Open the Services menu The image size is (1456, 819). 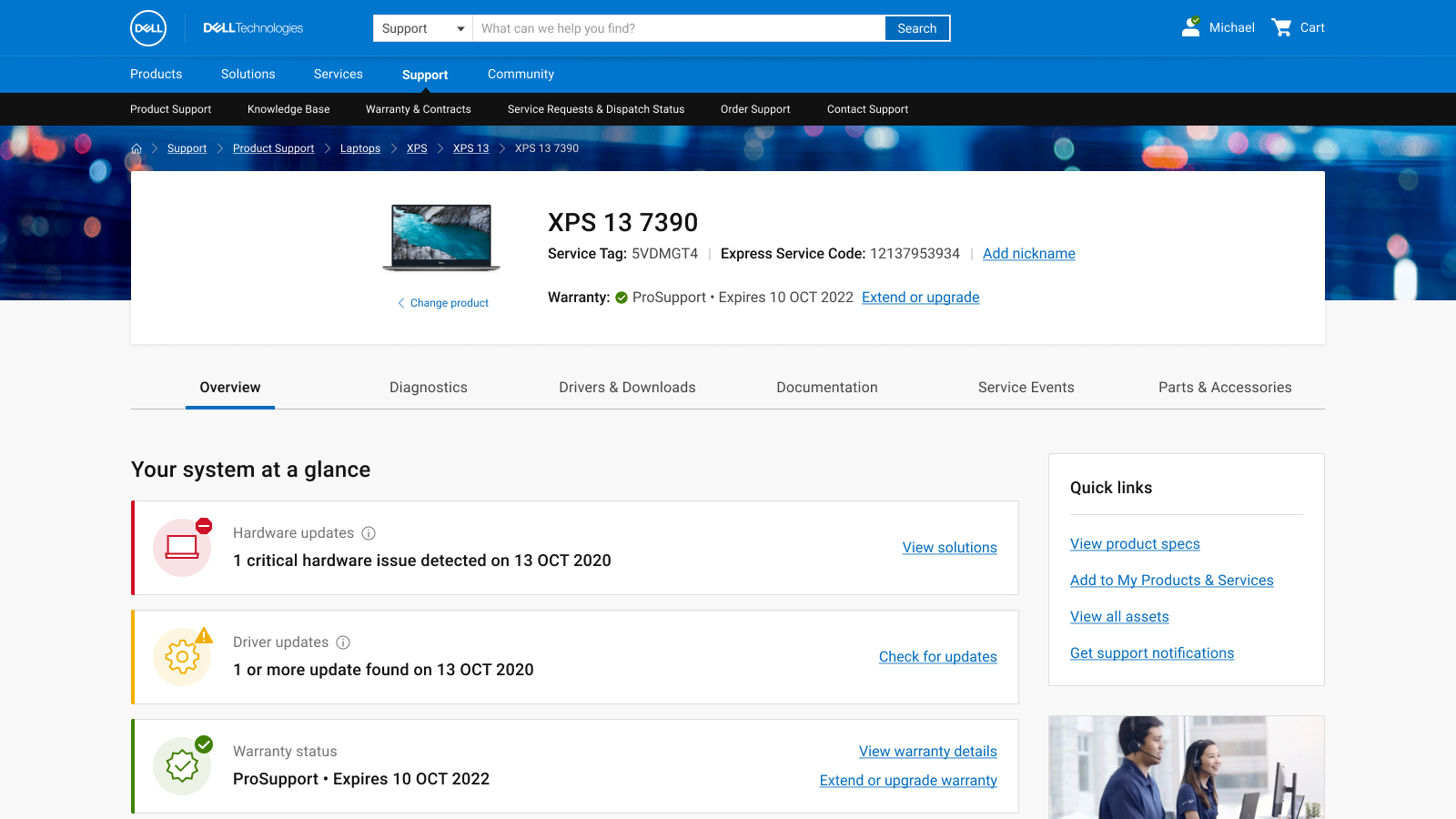339,75
